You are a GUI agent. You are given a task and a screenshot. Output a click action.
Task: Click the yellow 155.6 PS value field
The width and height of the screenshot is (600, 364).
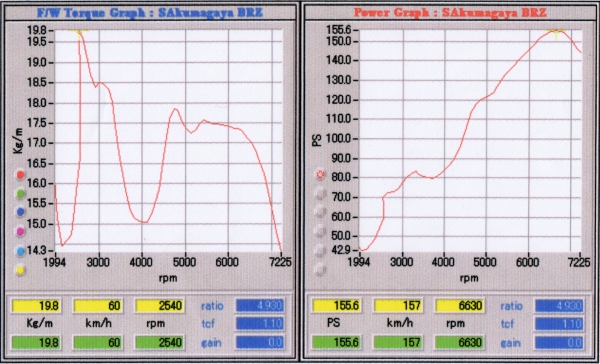click(x=336, y=306)
